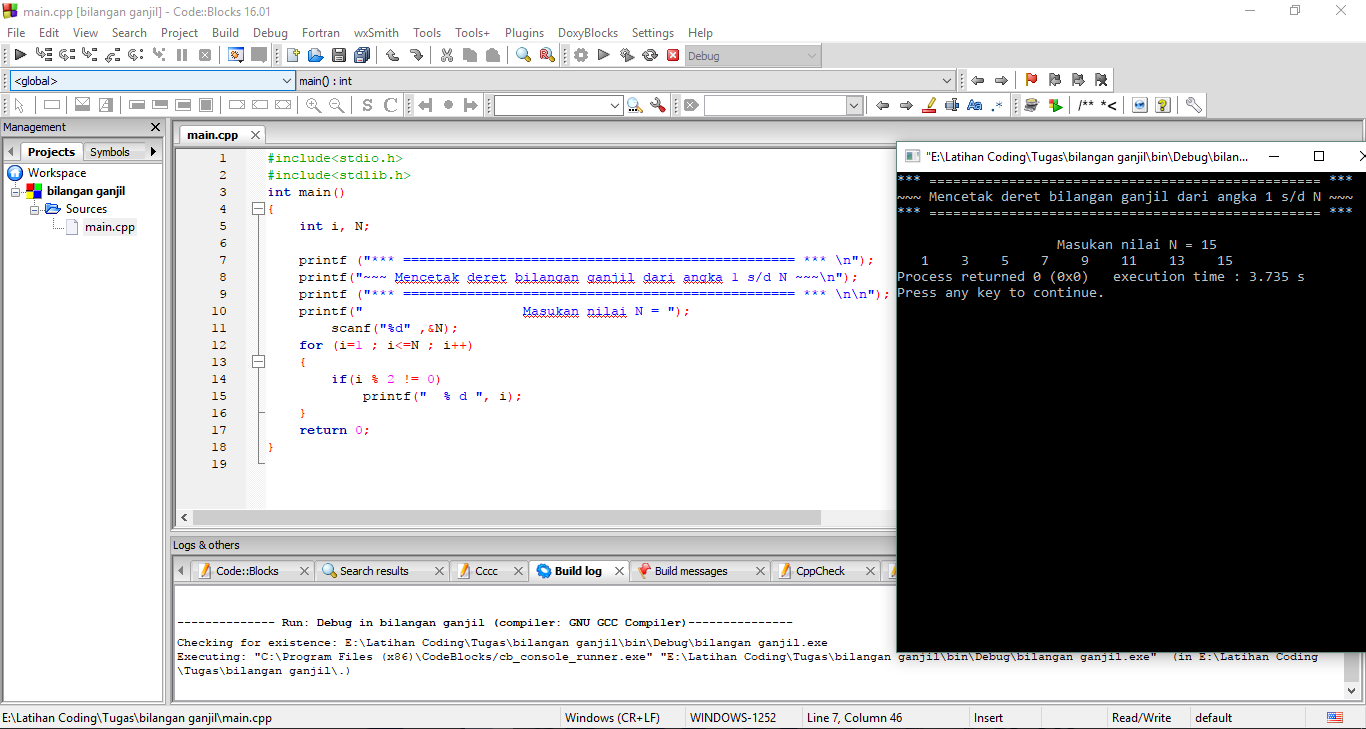1366x729 pixels.
Task: Click the language indicator in the taskbar
Action: tap(1335, 717)
